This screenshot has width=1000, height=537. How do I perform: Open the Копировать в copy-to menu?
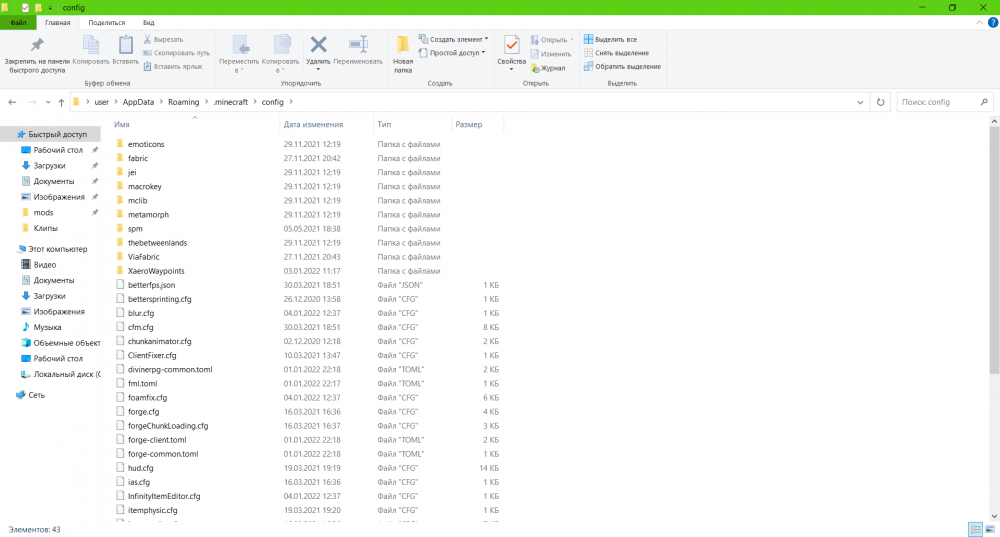[280, 54]
